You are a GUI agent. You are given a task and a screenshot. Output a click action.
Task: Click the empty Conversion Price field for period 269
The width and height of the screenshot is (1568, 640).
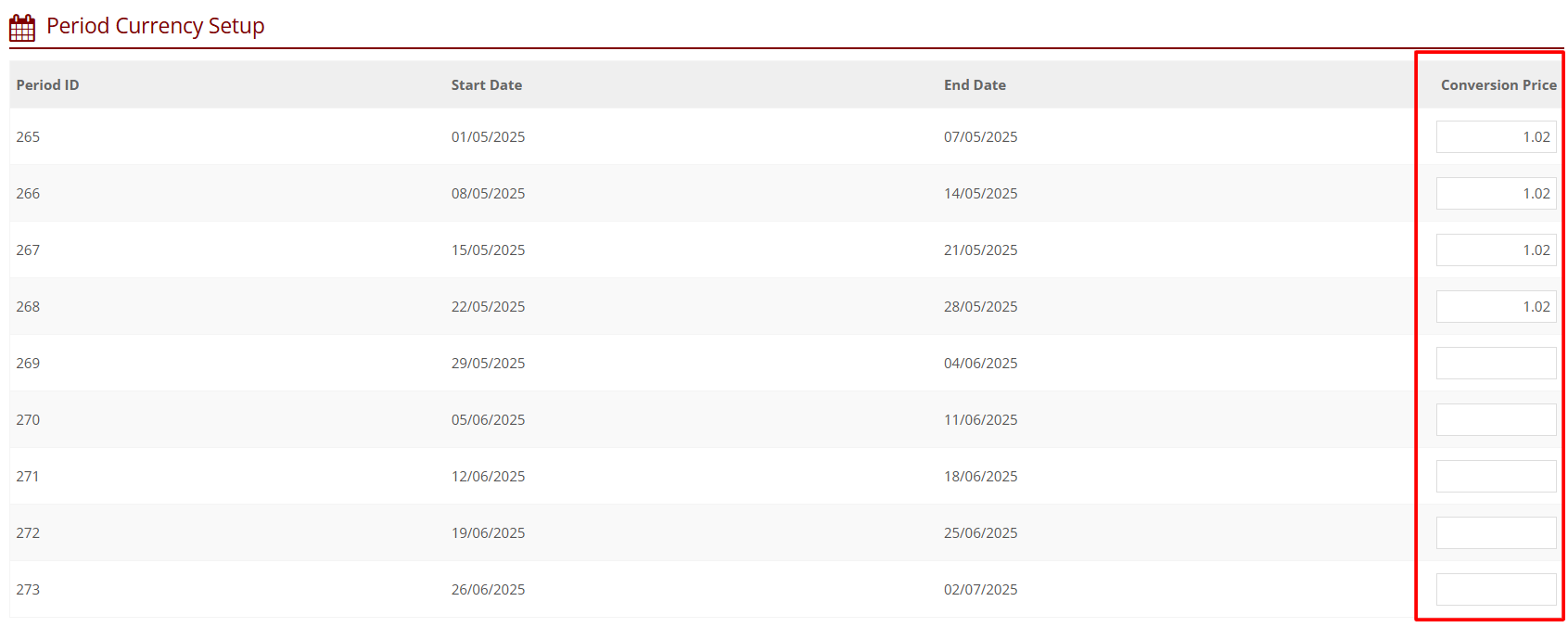click(x=1495, y=364)
